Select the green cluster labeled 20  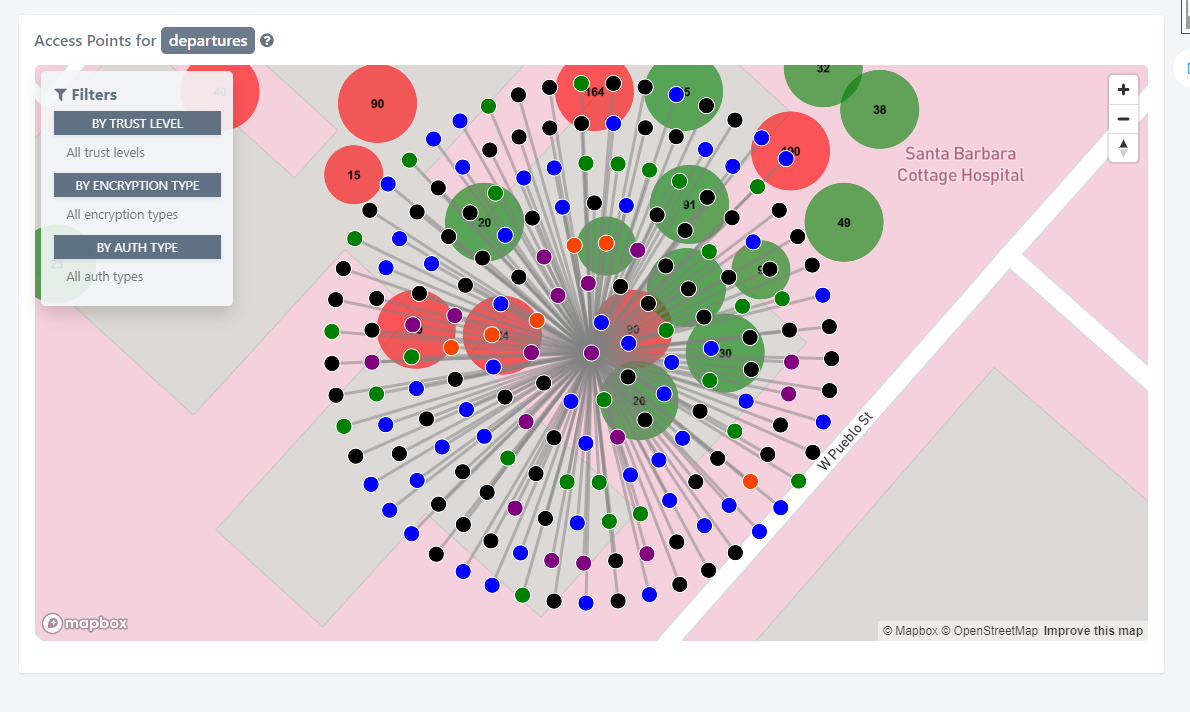click(484, 222)
